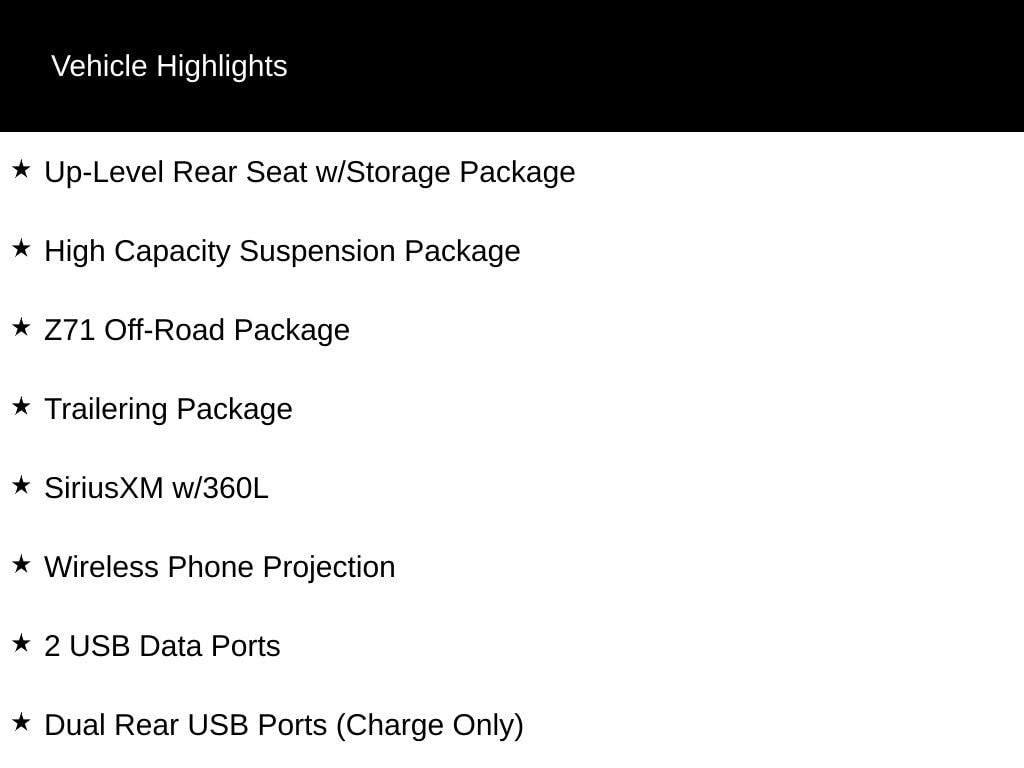Click the star beside High Capacity Suspension
Viewport: 1024px width, 768px height.
[x=21, y=248]
